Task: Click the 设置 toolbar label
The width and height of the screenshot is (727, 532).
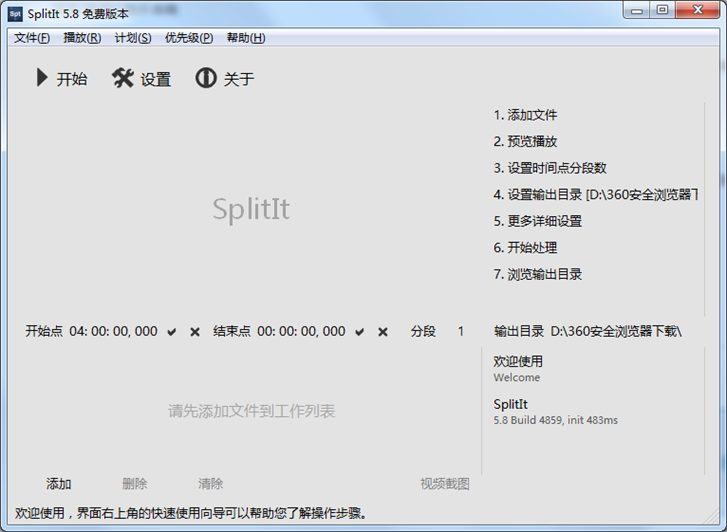Action: (156, 79)
